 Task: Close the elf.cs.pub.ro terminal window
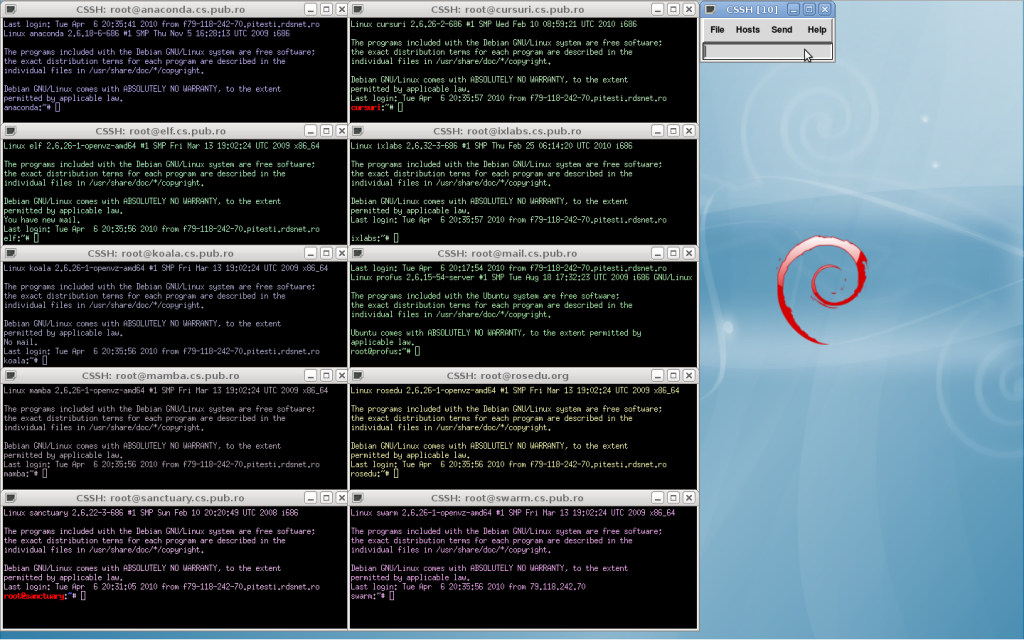click(x=342, y=131)
